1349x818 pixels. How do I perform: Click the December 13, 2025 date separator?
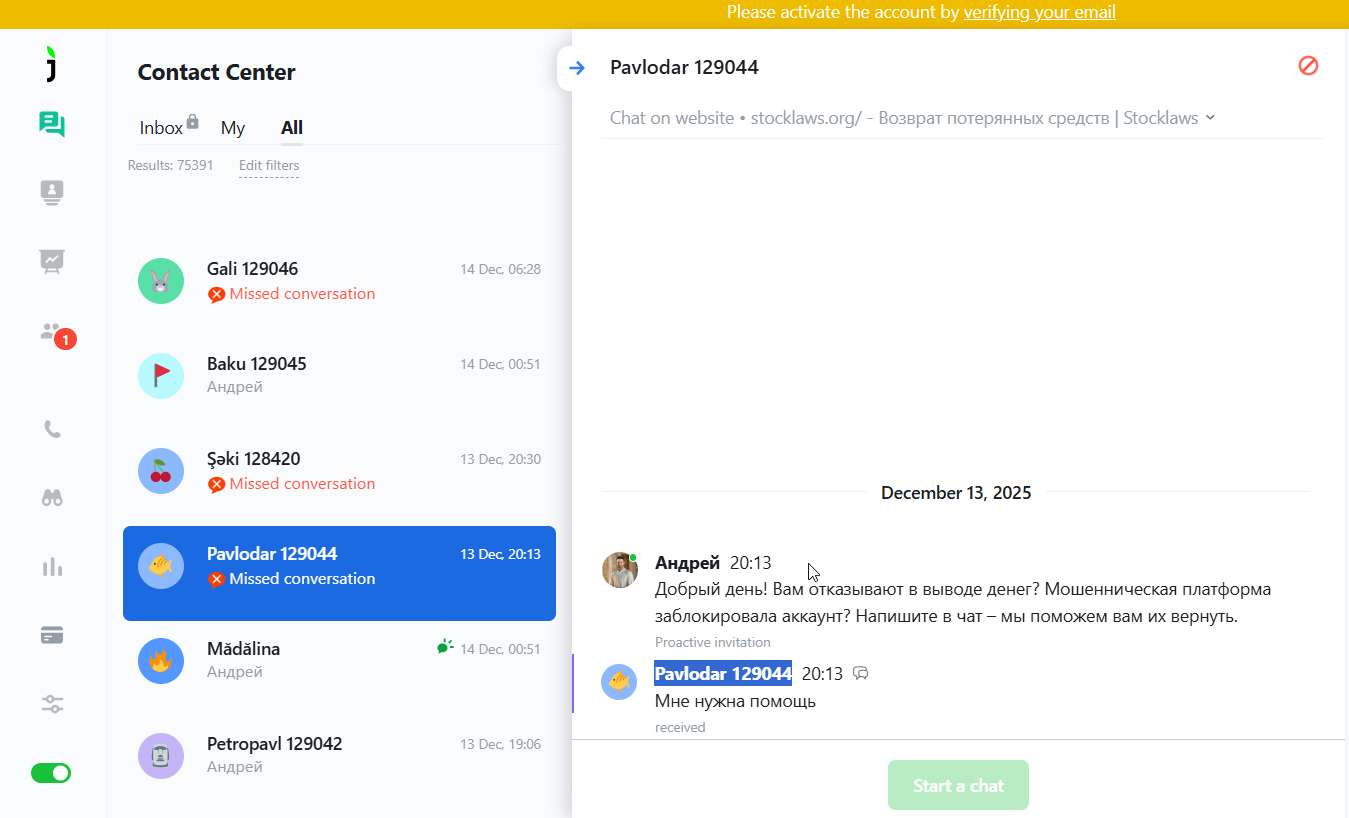click(956, 492)
